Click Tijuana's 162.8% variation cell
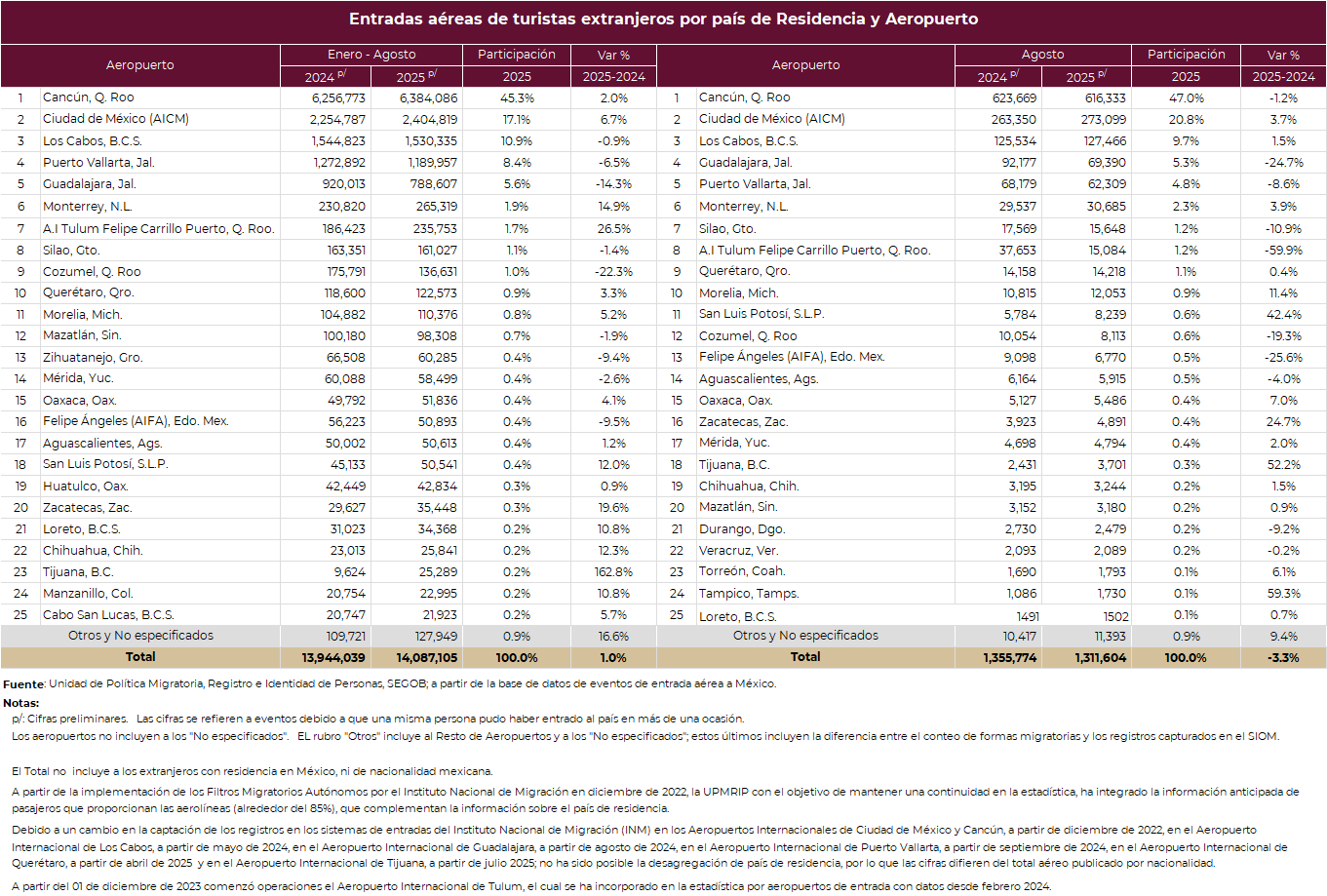 tap(613, 572)
